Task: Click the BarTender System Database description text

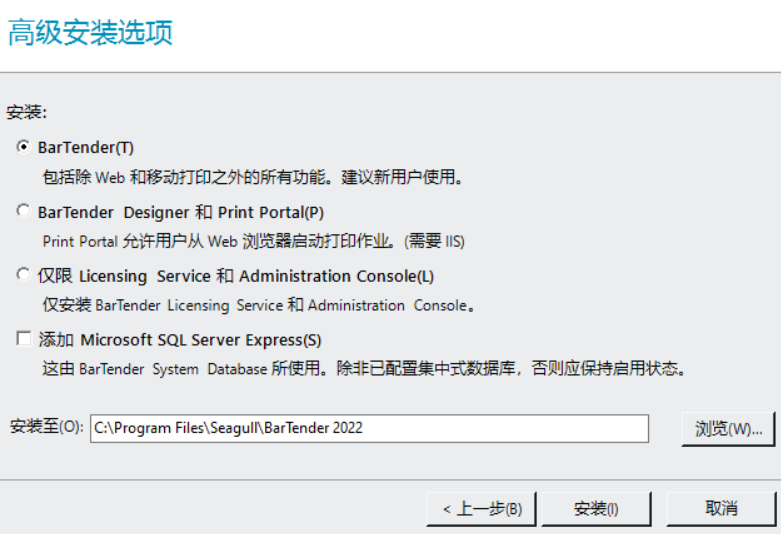Action: (366, 369)
